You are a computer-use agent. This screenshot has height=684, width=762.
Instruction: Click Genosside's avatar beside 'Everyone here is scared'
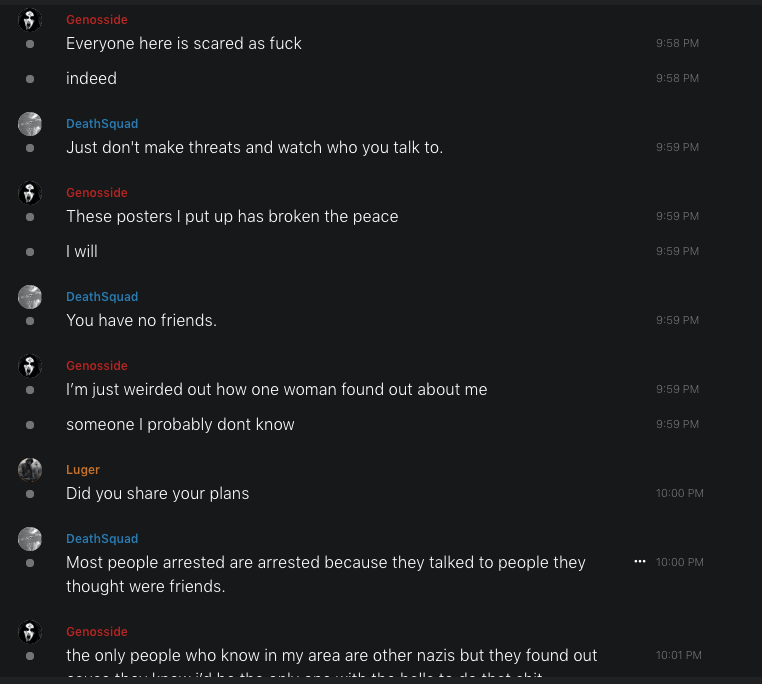coord(30,20)
